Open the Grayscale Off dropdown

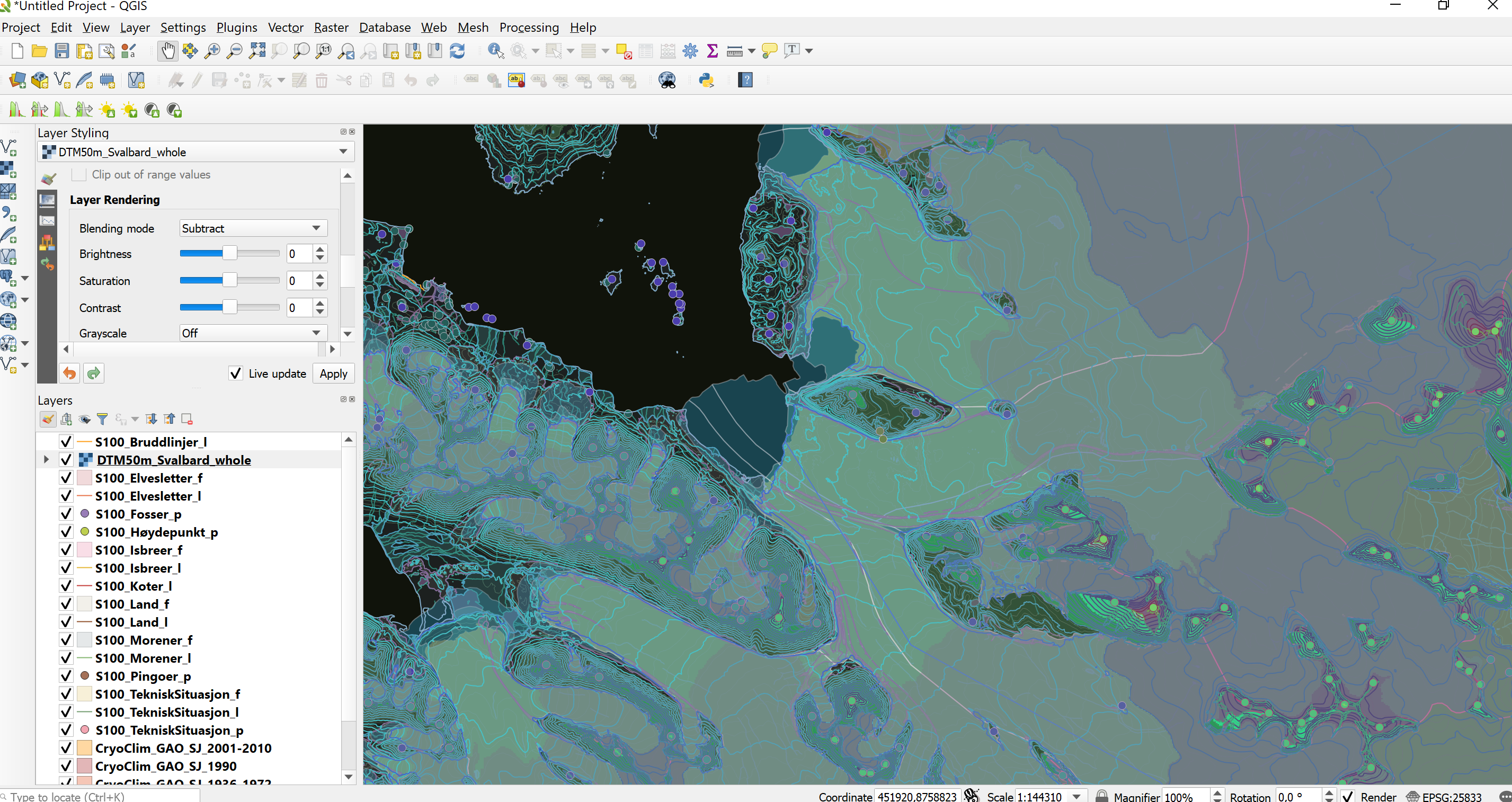pos(253,333)
